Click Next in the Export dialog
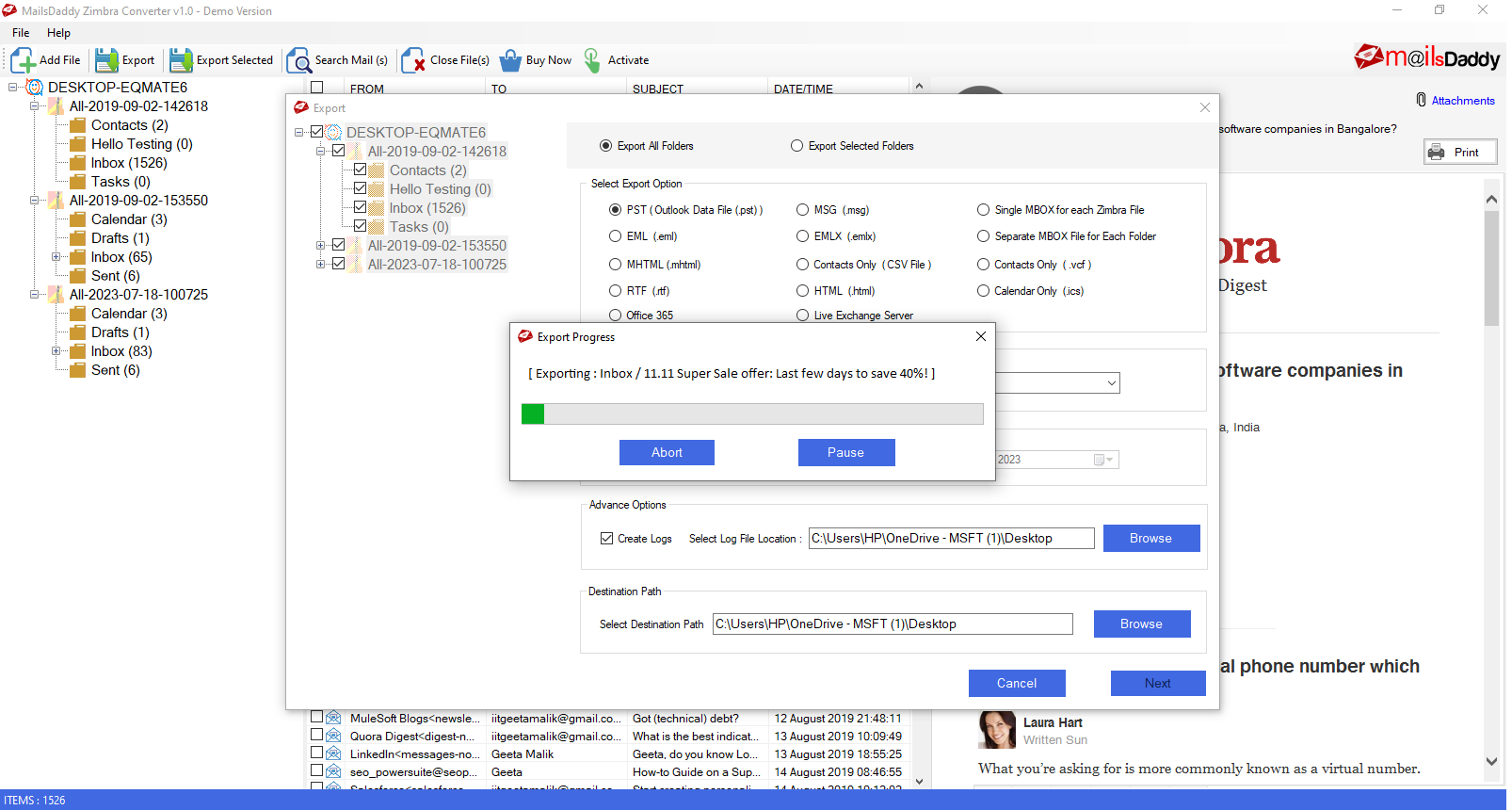 (1158, 684)
